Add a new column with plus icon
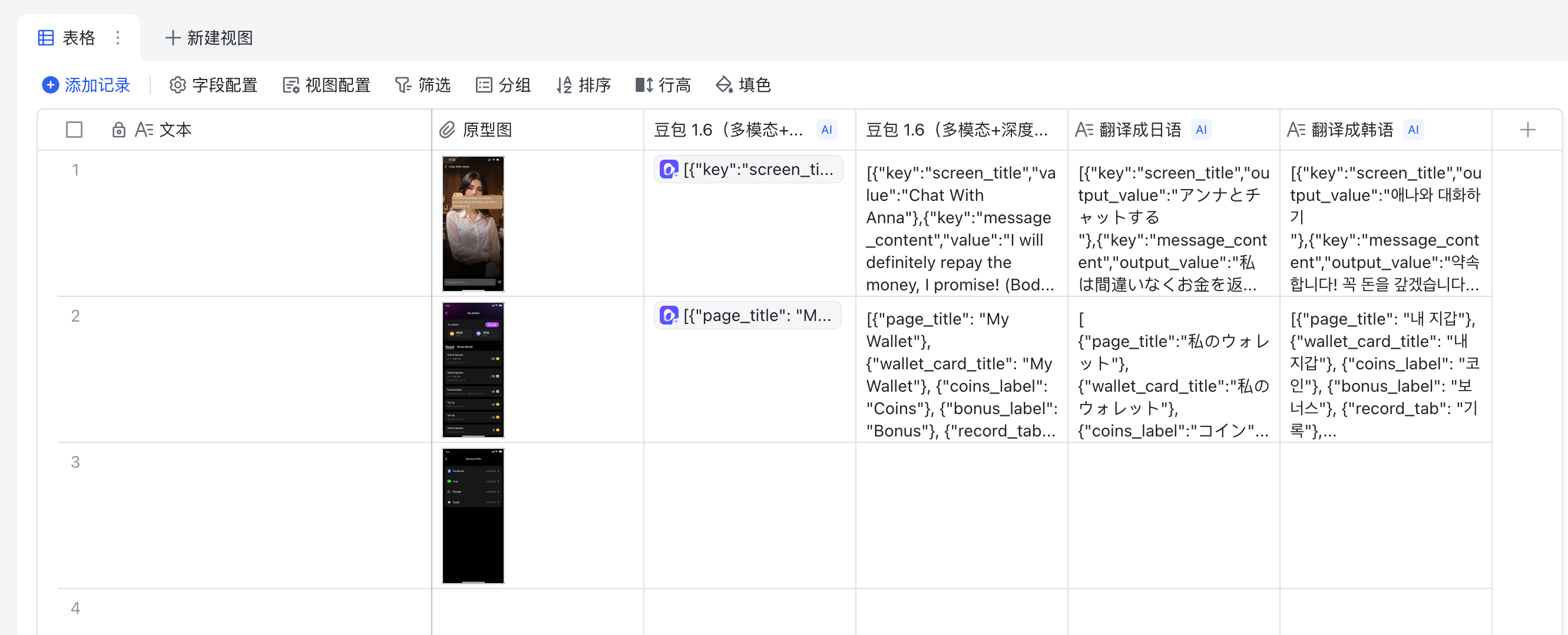This screenshot has width=1568, height=635. point(1527,130)
